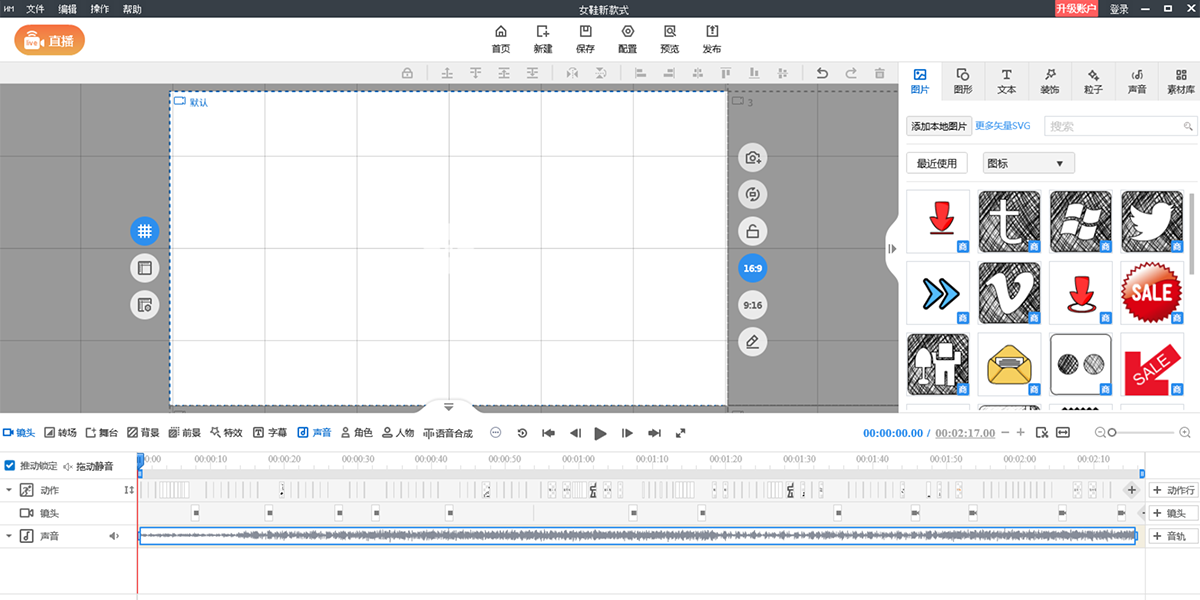The image size is (1200, 600).
Task: Switch to the 粒子 particle tab
Action: tap(1094, 81)
